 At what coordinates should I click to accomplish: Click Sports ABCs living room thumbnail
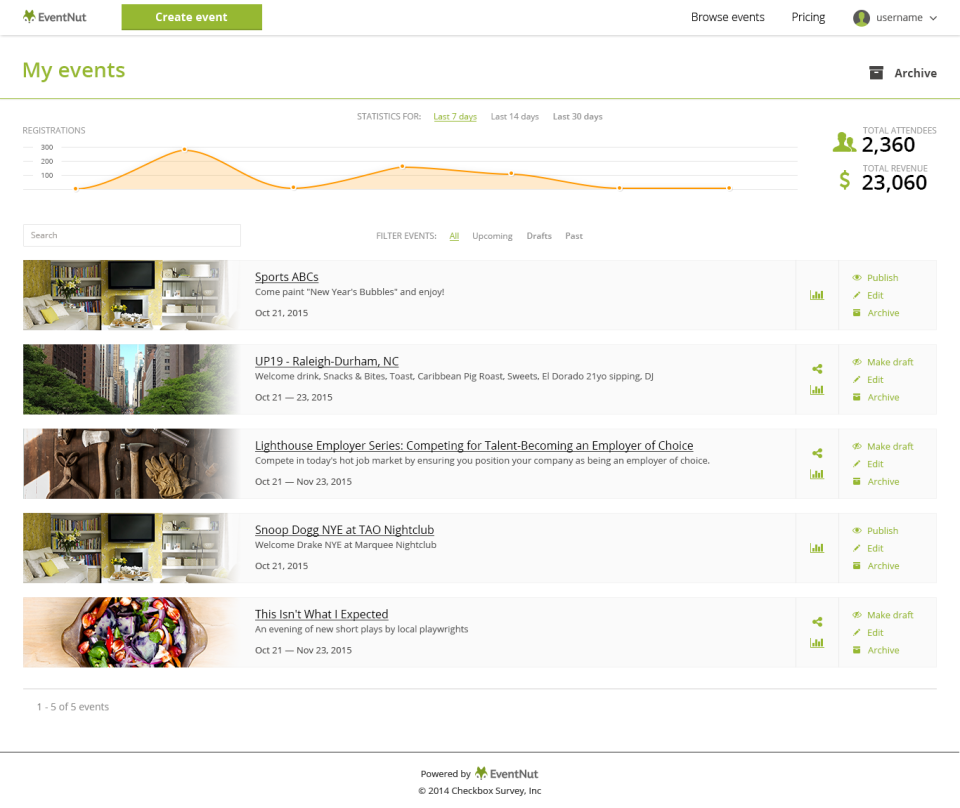(131, 295)
